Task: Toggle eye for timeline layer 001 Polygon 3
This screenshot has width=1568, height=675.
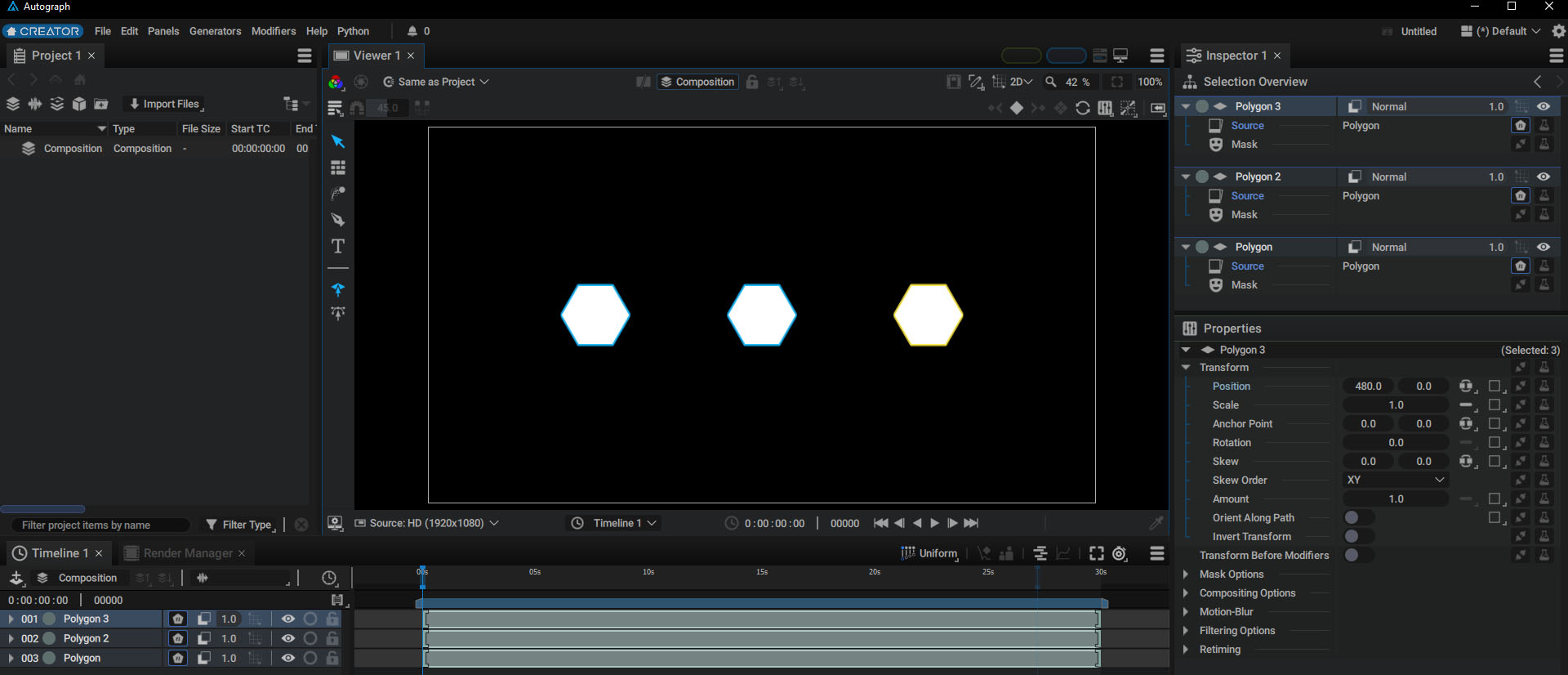Action: pyautogui.click(x=288, y=619)
